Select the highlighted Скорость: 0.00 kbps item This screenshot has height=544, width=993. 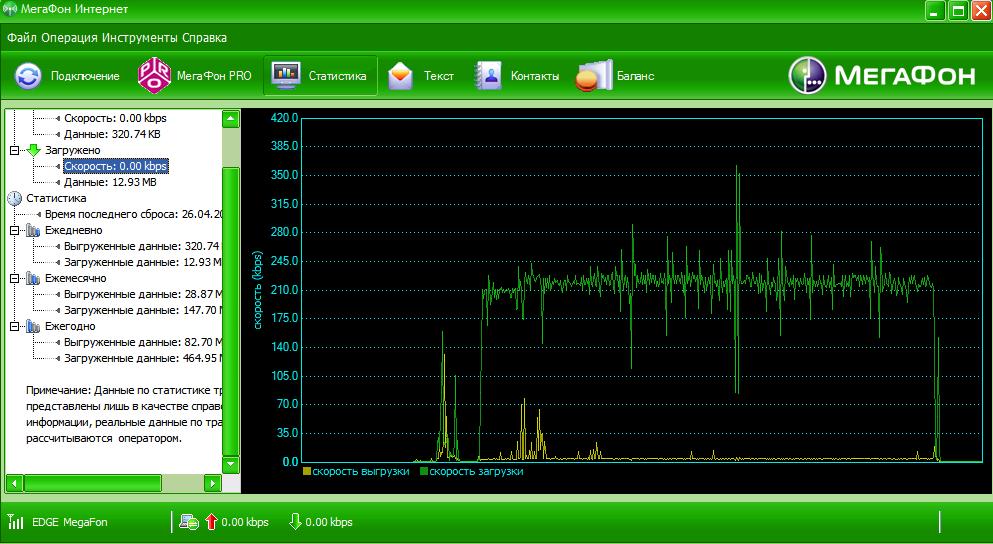(x=115, y=166)
